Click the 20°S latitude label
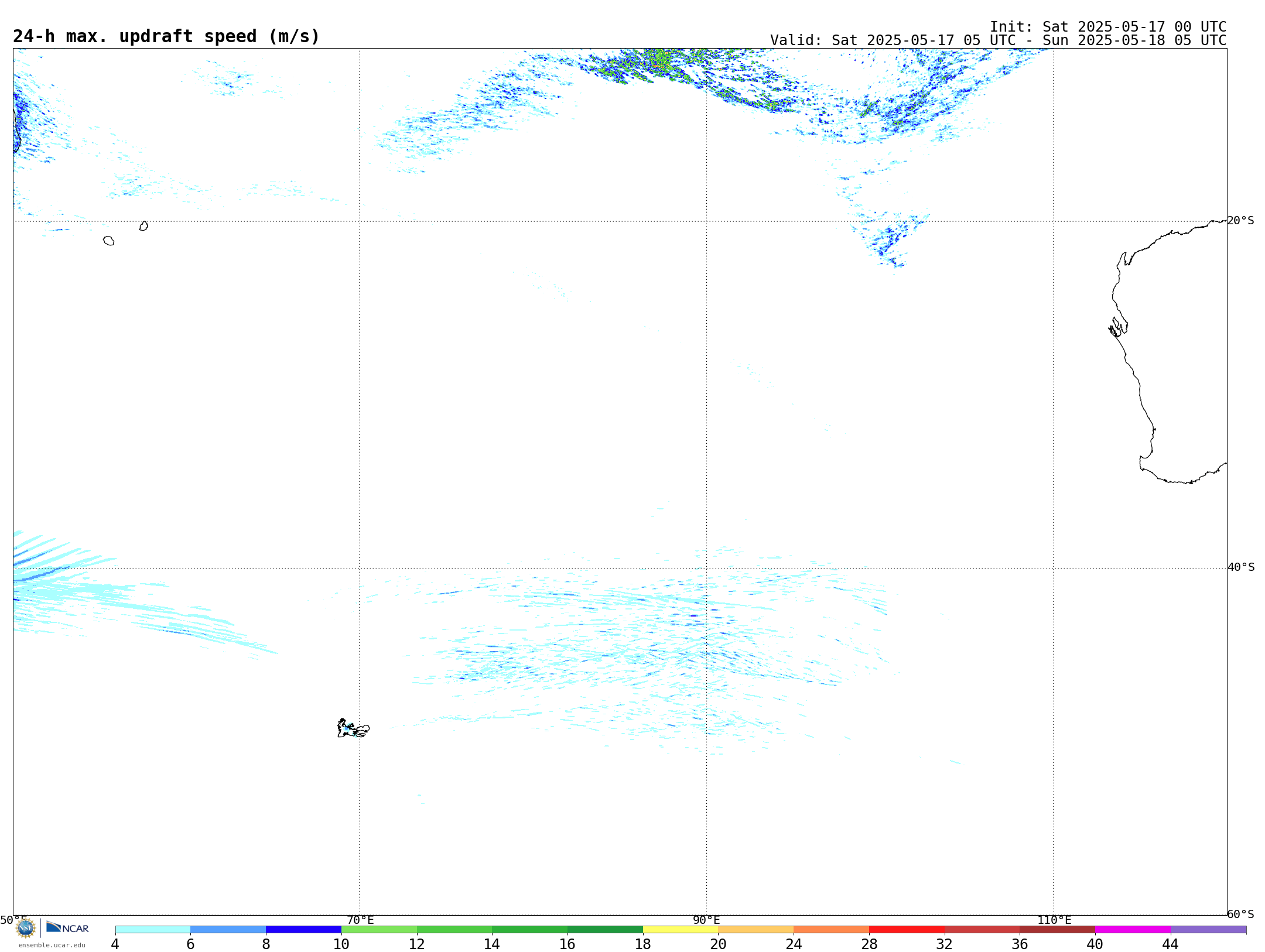Viewport: 1265px width, 952px height. [1240, 221]
